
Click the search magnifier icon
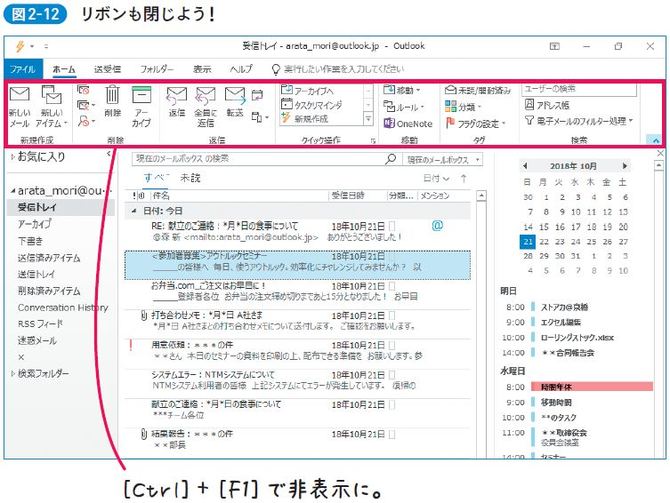coord(390,159)
